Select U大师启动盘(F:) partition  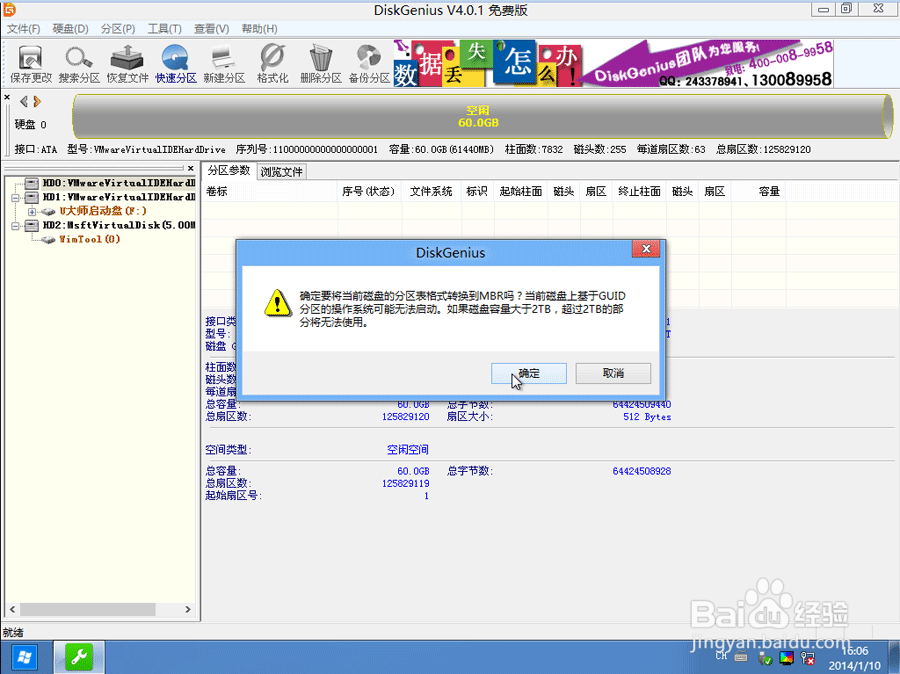tap(103, 211)
